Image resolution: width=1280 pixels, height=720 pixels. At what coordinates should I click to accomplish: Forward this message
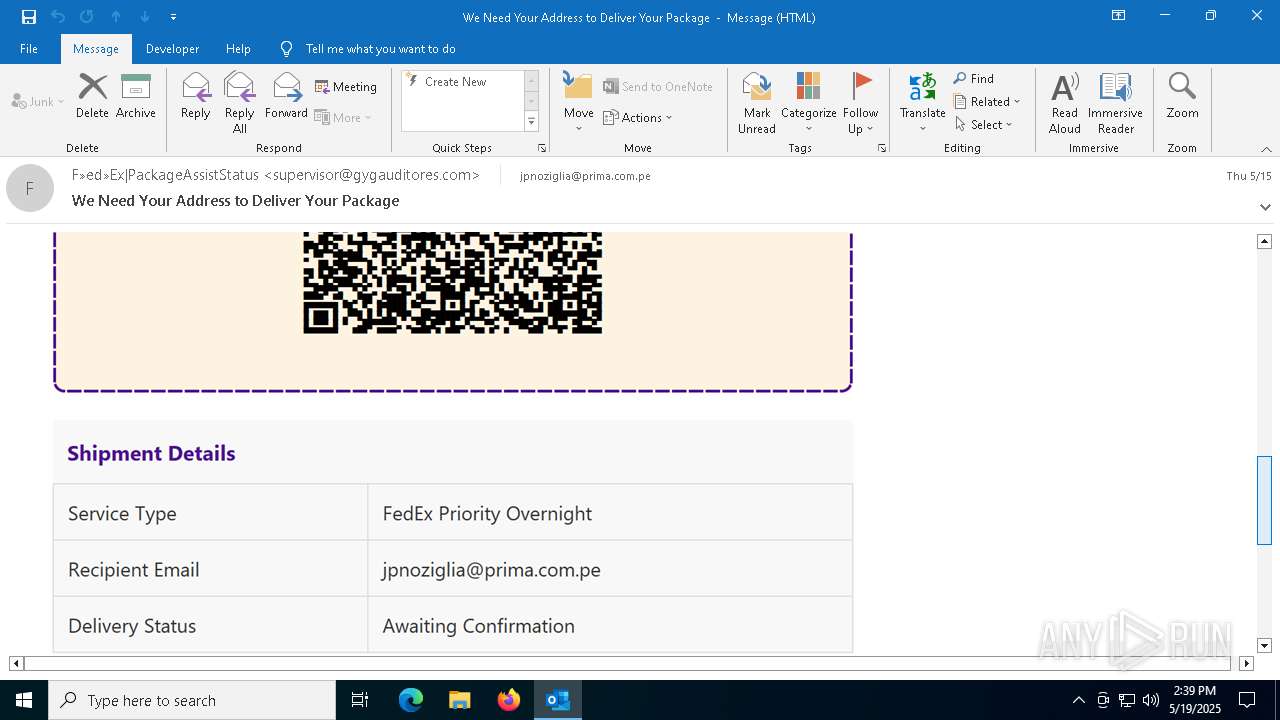pos(286,96)
